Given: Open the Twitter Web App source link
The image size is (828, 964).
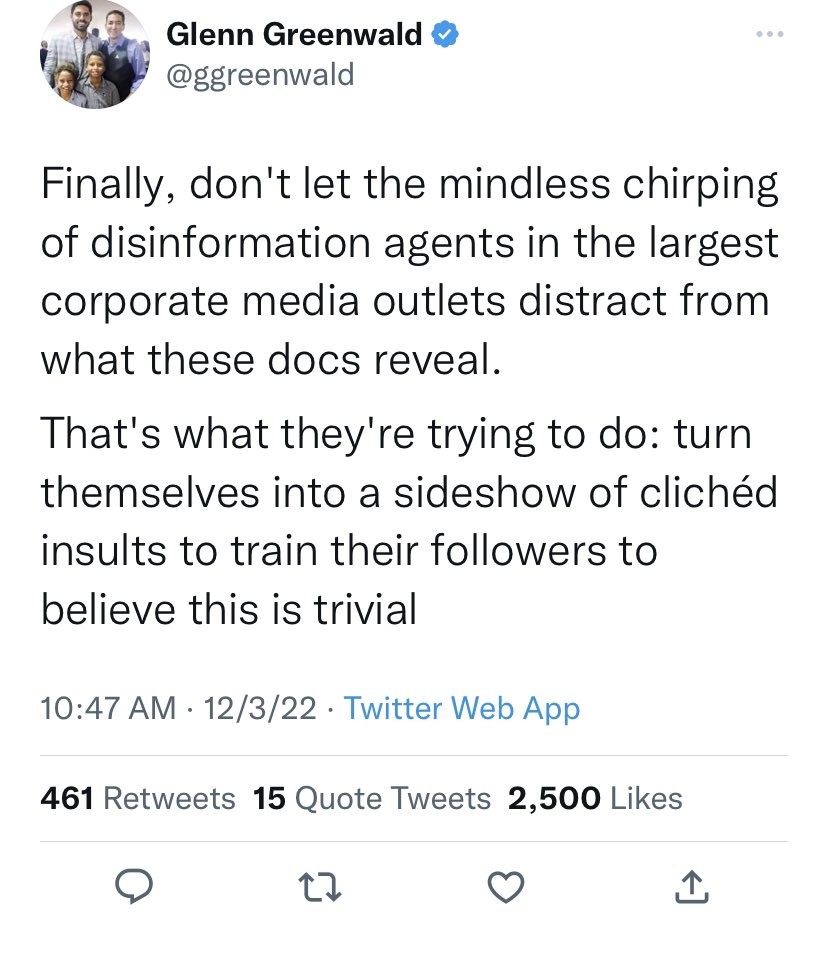Looking at the screenshot, I should (461, 709).
